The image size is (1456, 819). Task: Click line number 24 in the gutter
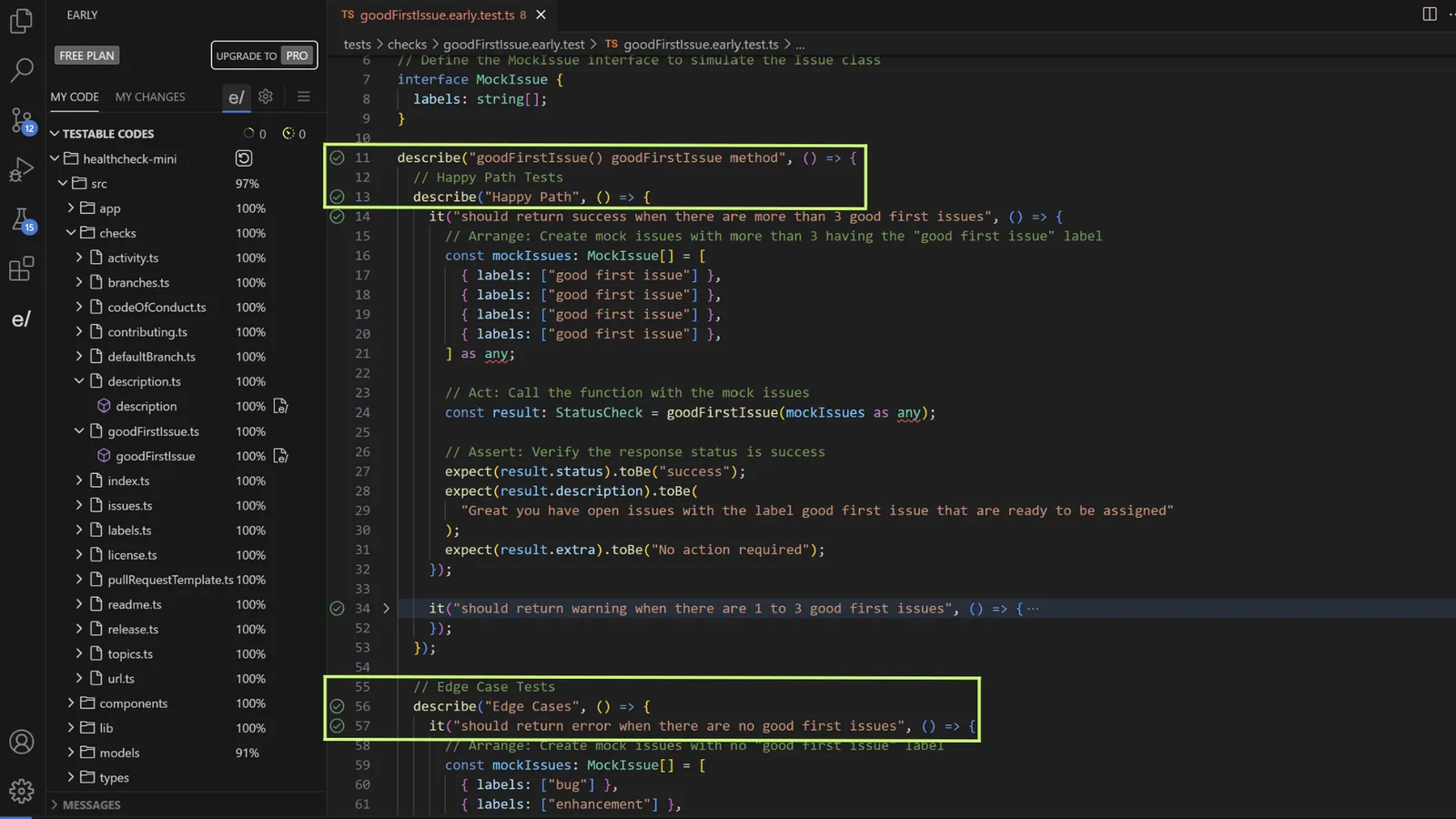click(x=362, y=412)
